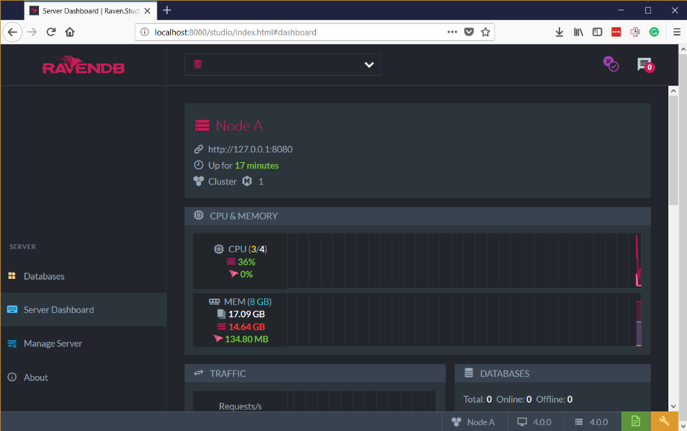Open the Firefox hamburger menu

pyautogui.click(x=676, y=32)
